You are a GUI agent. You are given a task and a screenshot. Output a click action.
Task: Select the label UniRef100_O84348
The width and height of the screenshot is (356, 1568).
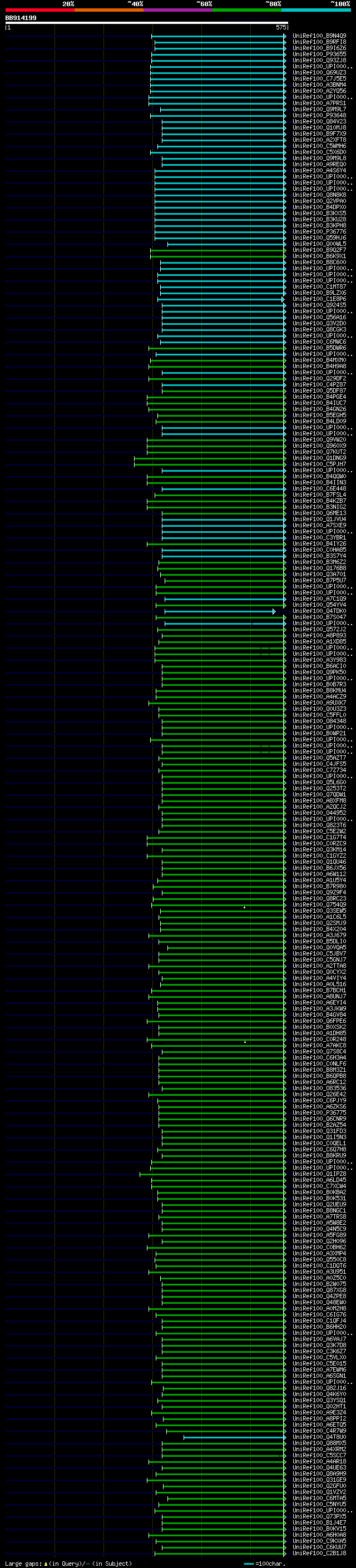tap(319, 721)
